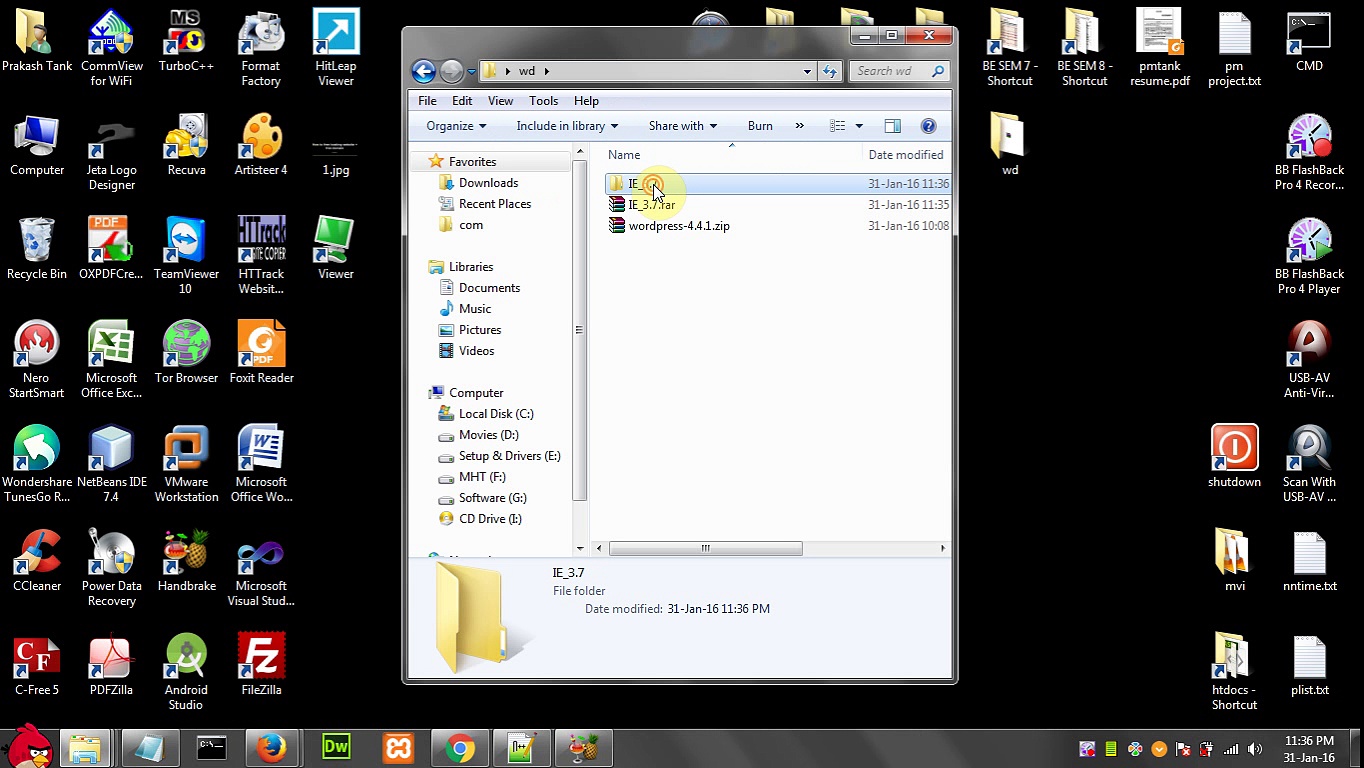
Task: Click the Change your view icon
Action: [838, 126]
